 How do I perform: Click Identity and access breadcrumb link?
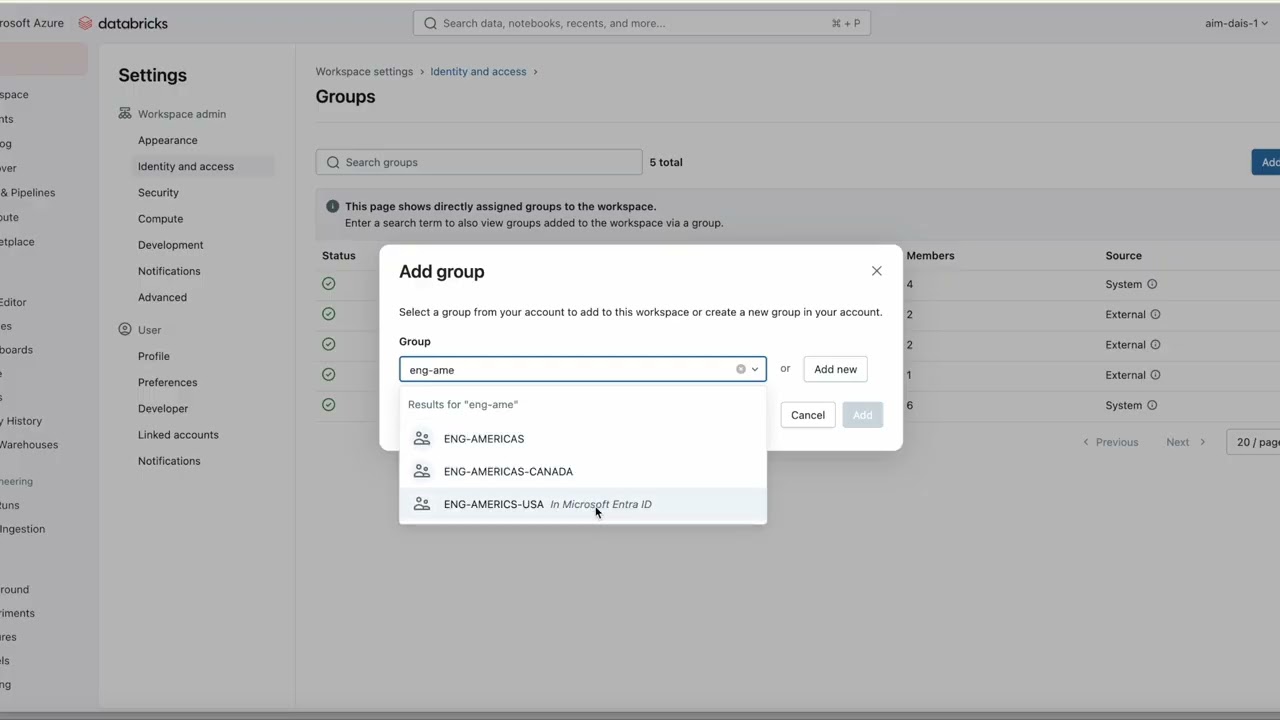pyautogui.click(x=478, y=71)
